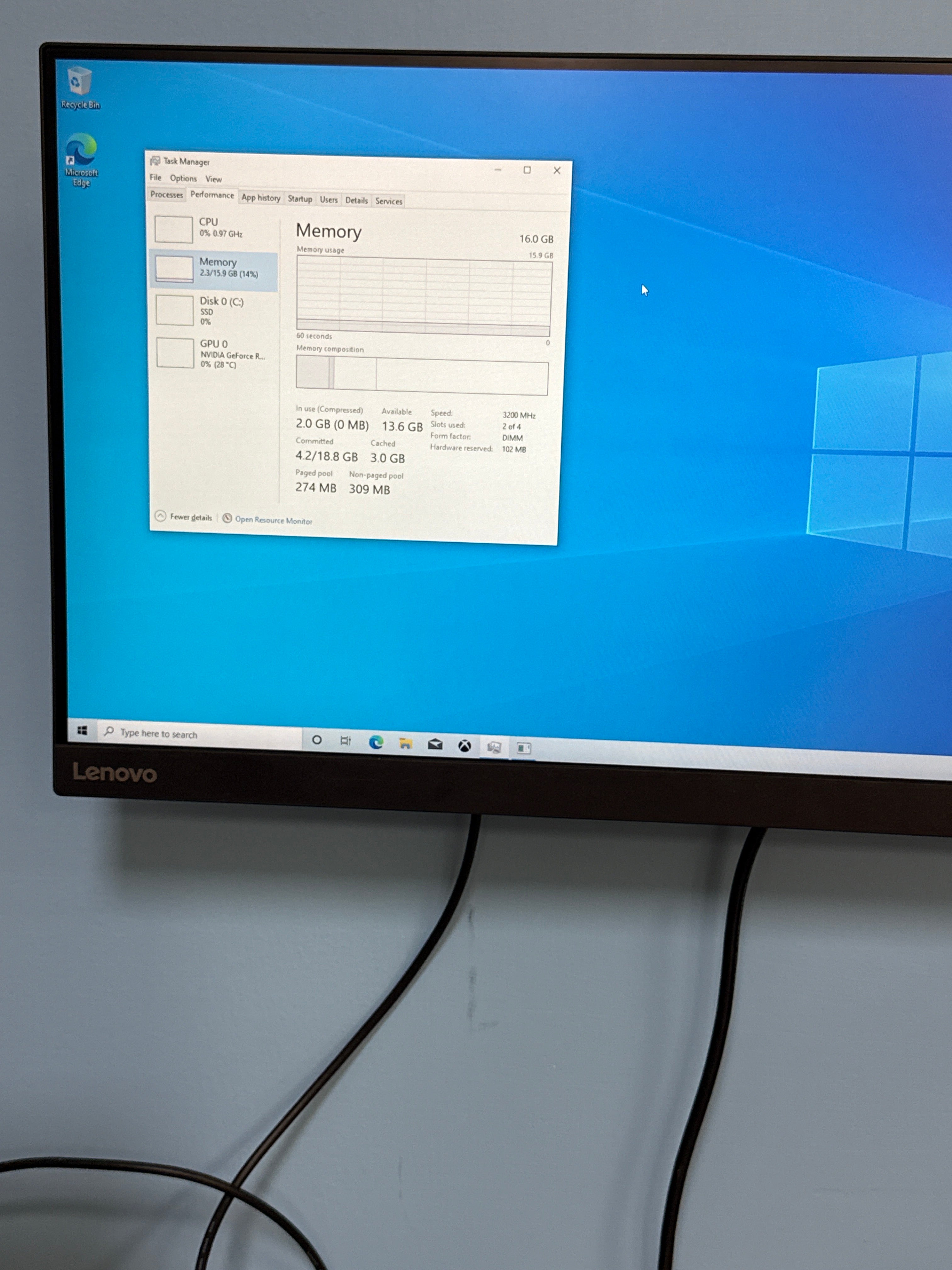Open File Explorer from the taskbar
The image size is (952, 1270).
pyautogui.click(x=406, y=744)
